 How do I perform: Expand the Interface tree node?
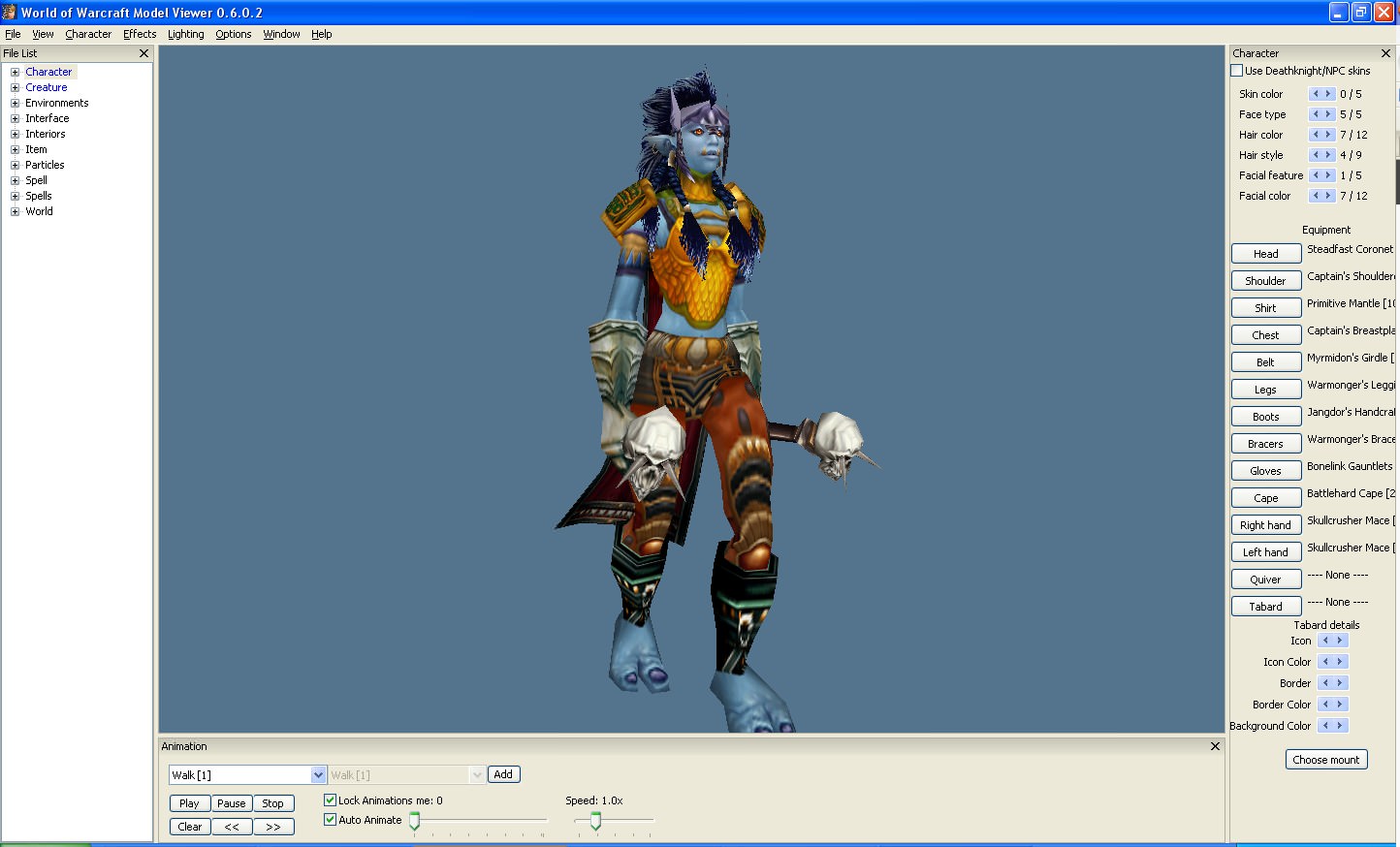(x=15, y=118)
